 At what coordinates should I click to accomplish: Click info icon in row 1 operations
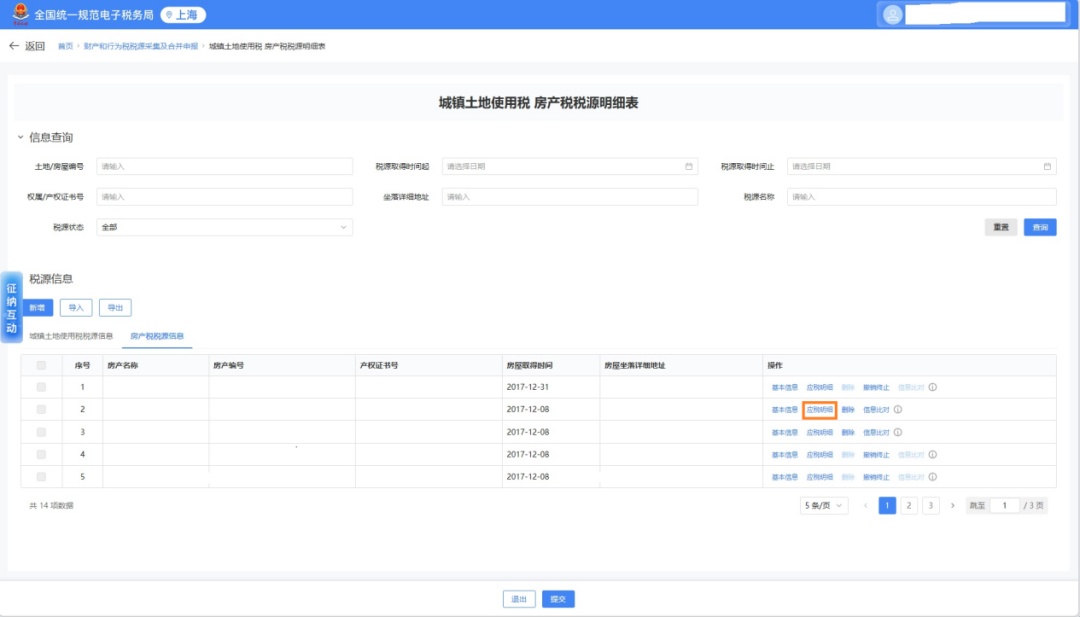coord(933,387)
